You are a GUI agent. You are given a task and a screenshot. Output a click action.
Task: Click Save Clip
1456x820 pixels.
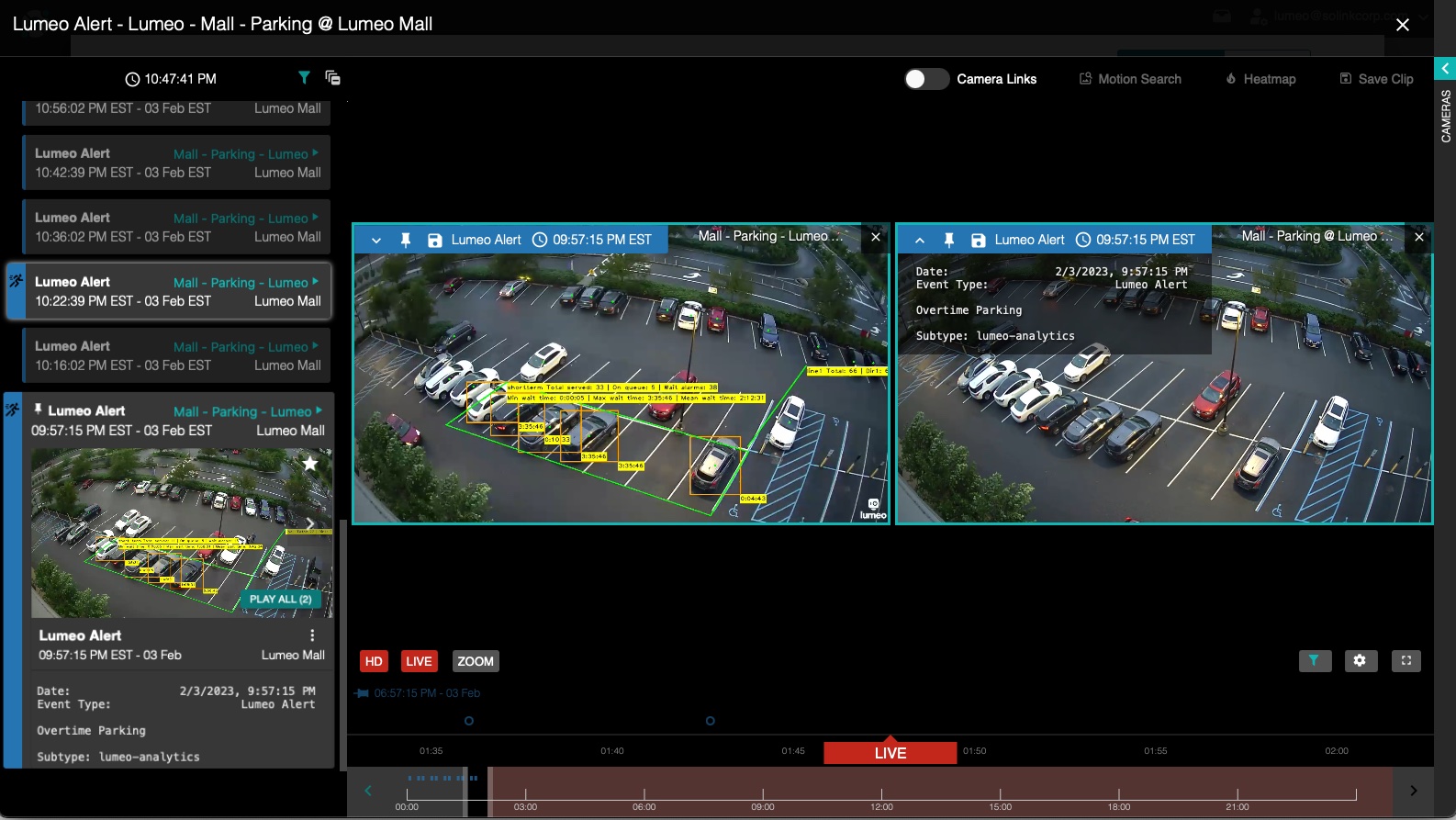tap(1376, 79)
